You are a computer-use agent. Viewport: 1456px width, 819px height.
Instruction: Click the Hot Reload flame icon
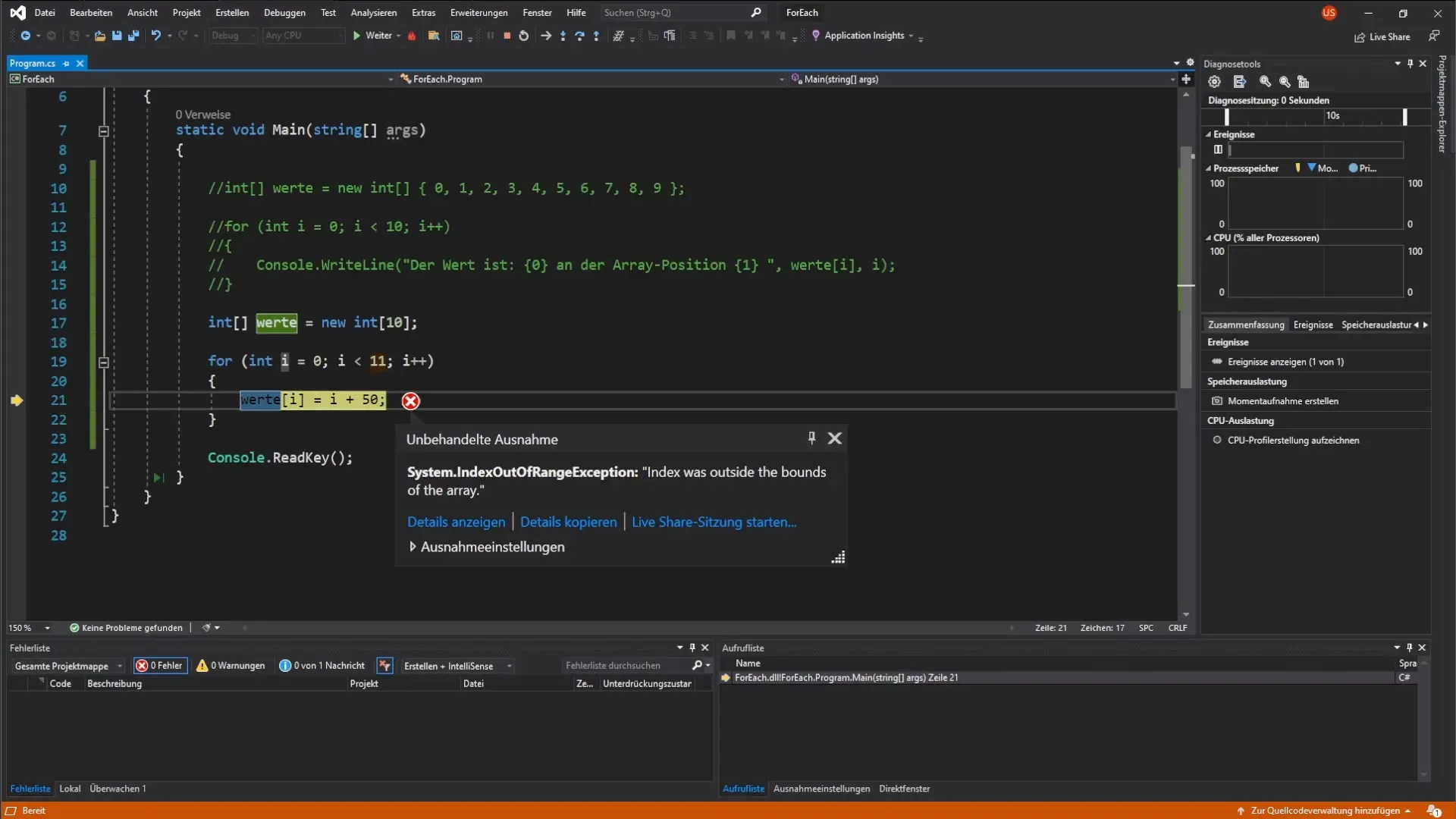pos(412,36)
